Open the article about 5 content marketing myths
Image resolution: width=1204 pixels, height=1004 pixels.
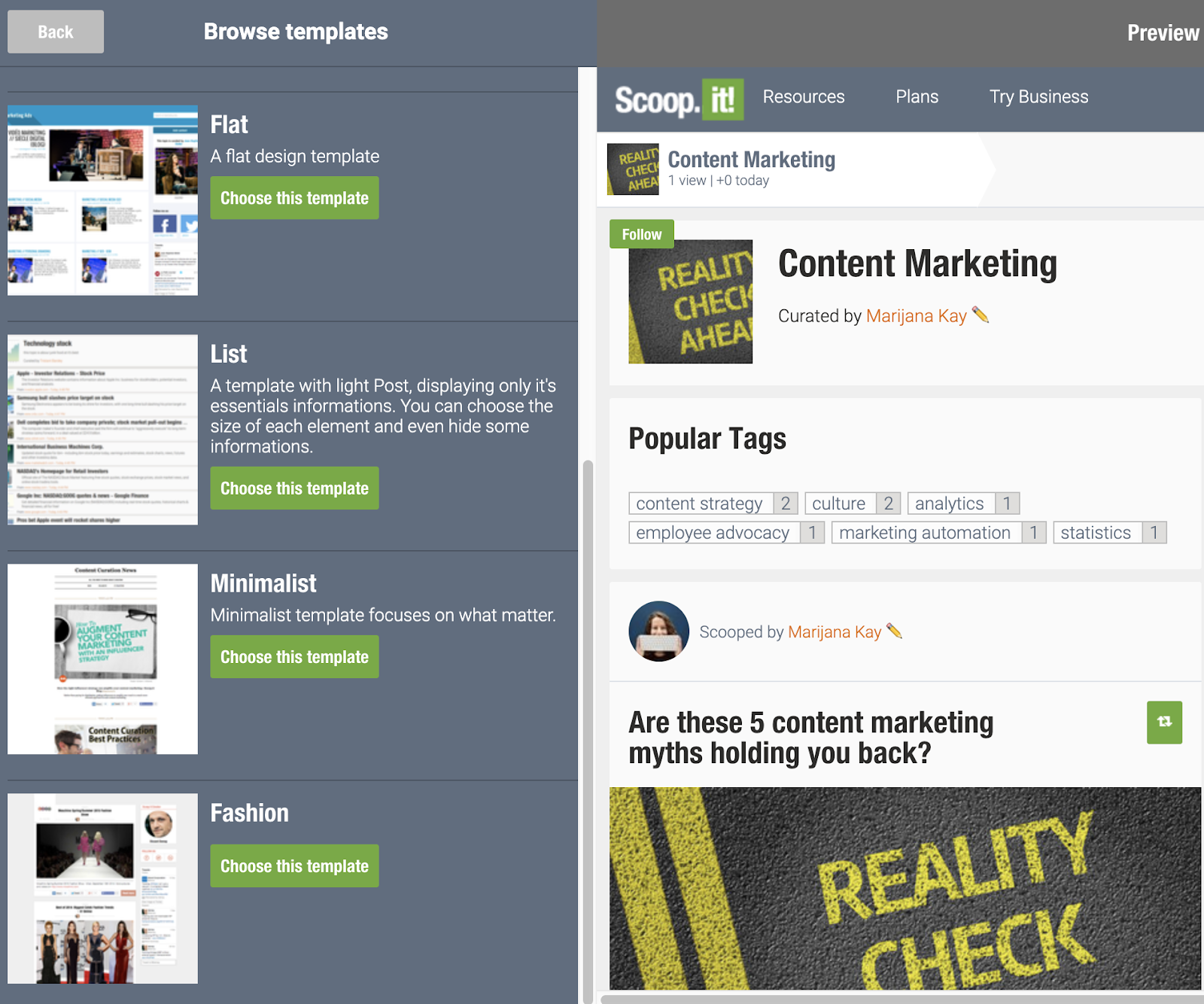(811, 738)
